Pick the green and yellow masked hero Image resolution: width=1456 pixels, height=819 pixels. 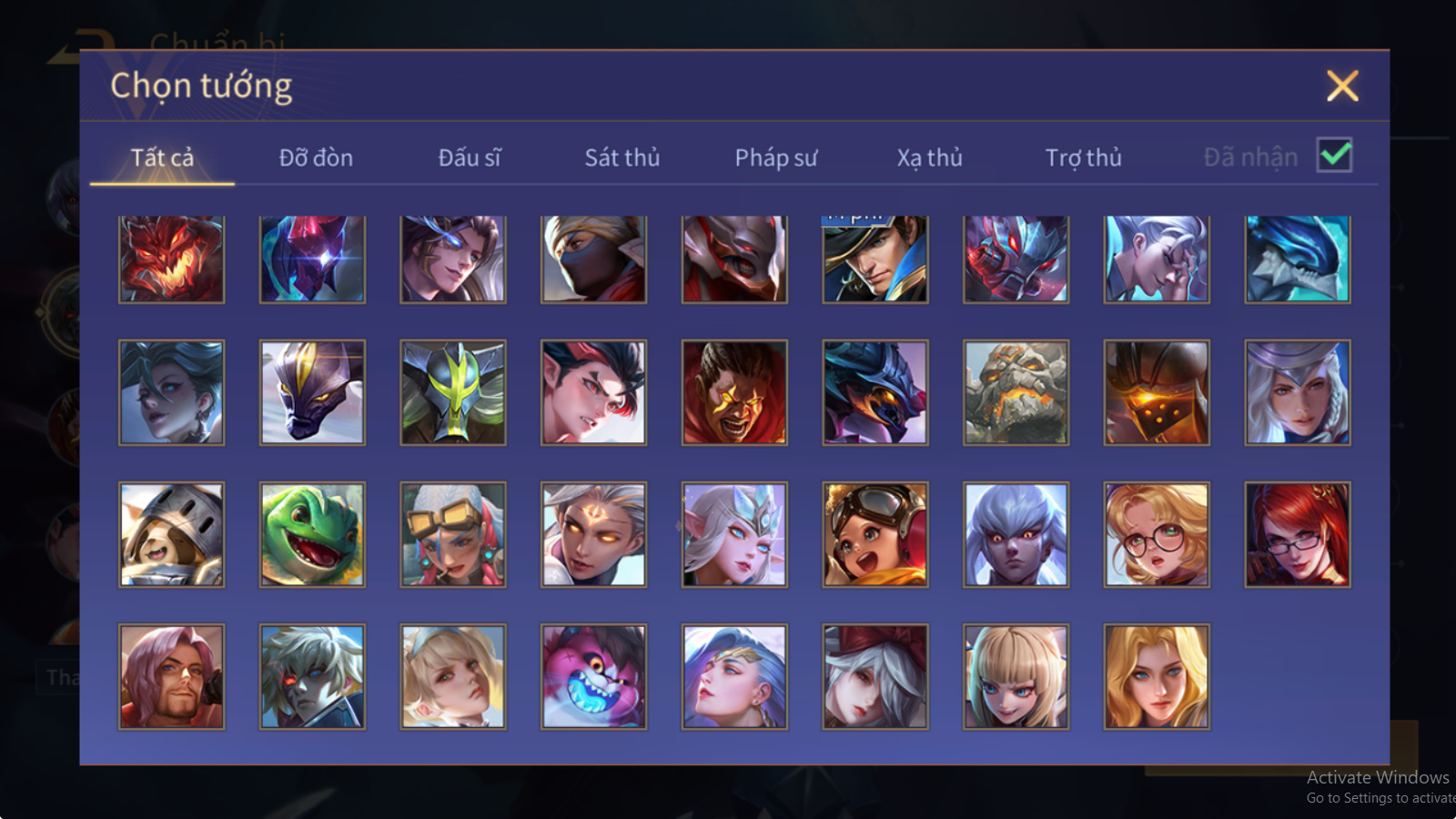(452, 392)
